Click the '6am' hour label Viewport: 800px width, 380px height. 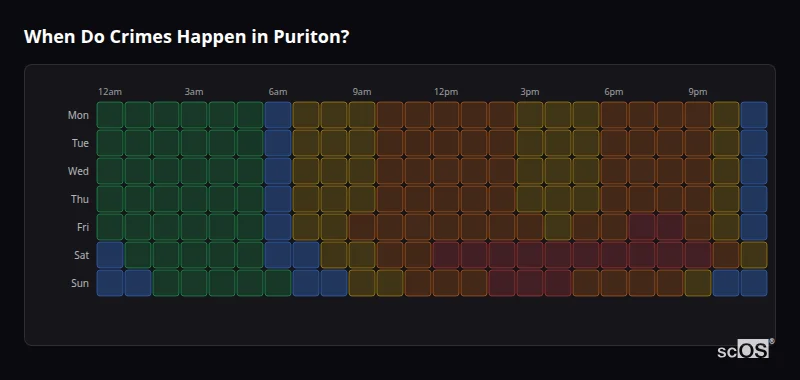coord(278,92)
